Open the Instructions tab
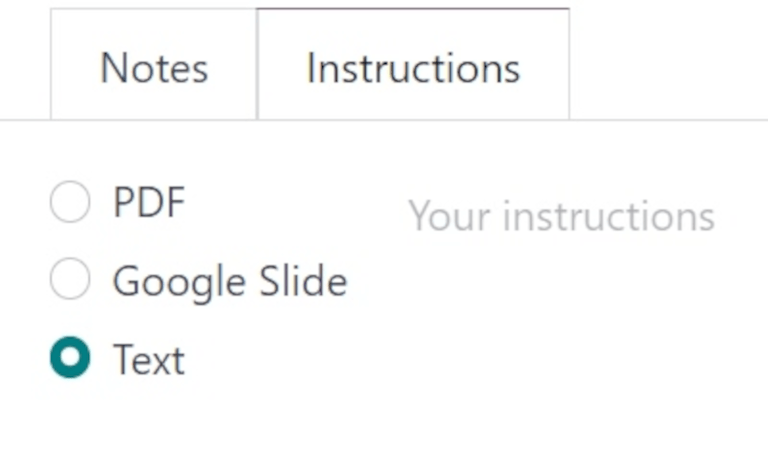The image size is (768, 461). [413, 68]
